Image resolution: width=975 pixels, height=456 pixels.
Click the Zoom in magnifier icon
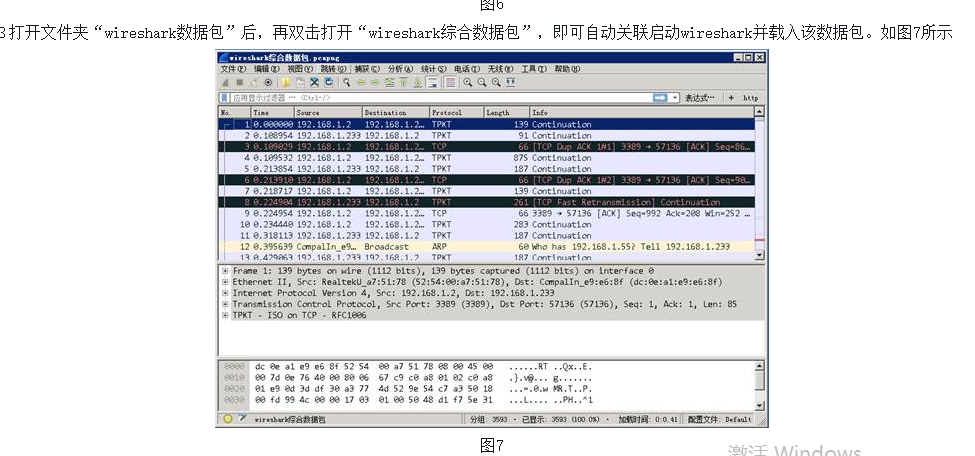click(468, 82)
